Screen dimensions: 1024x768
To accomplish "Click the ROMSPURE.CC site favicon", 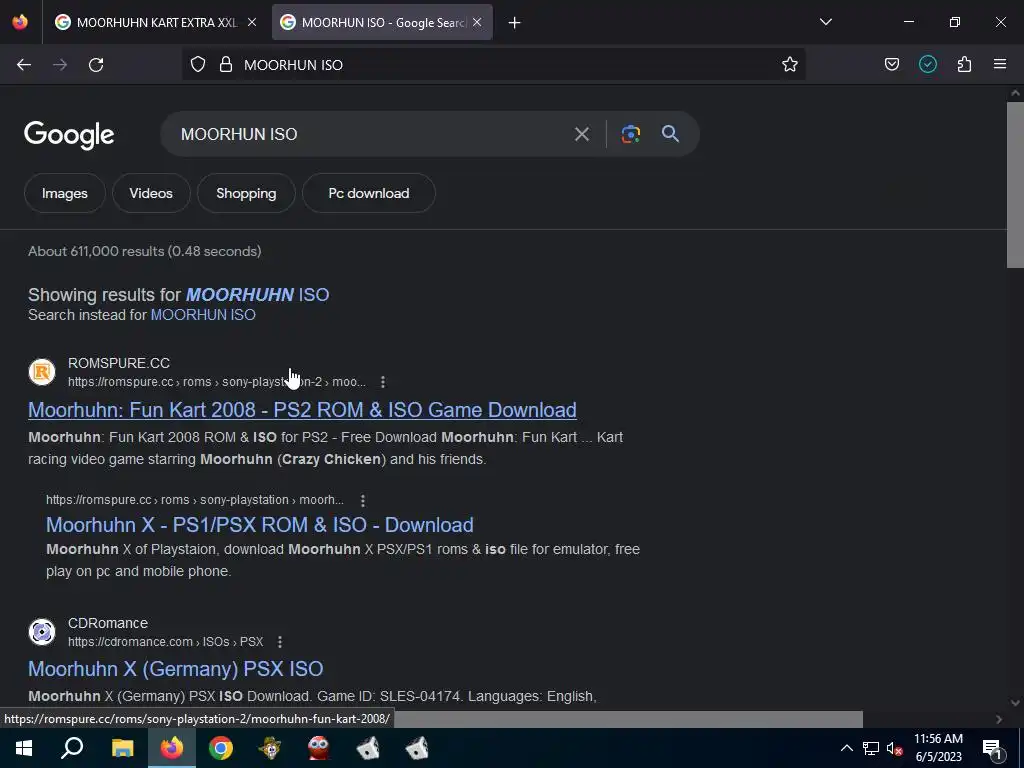I will click(x=42, y=372).
